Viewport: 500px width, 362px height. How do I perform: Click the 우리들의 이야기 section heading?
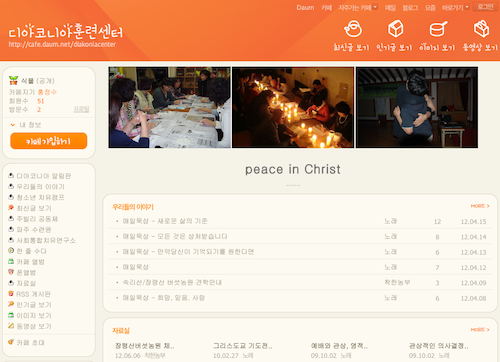click(x=133, y=207)
